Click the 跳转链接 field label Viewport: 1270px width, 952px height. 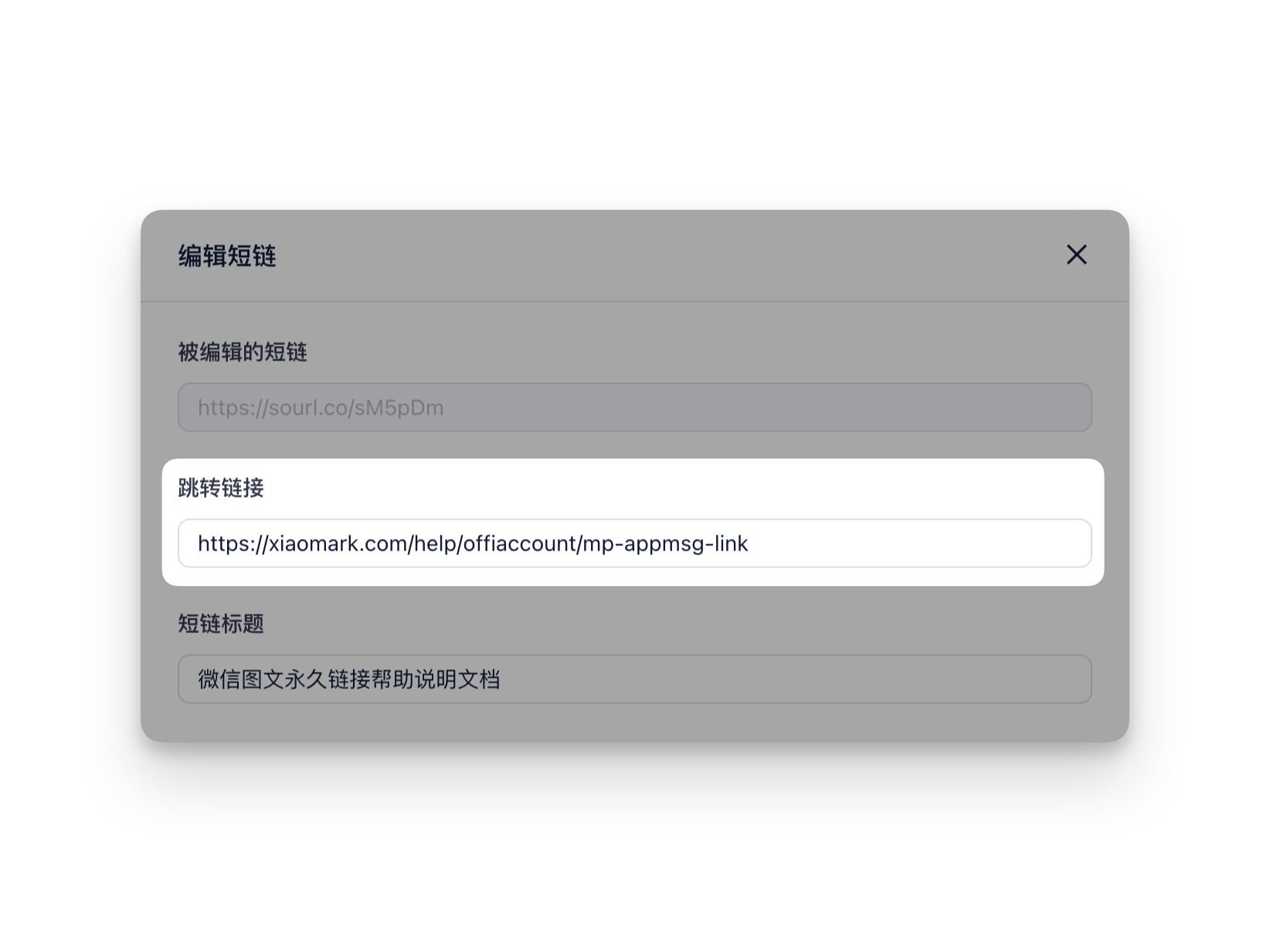[221, 488]
